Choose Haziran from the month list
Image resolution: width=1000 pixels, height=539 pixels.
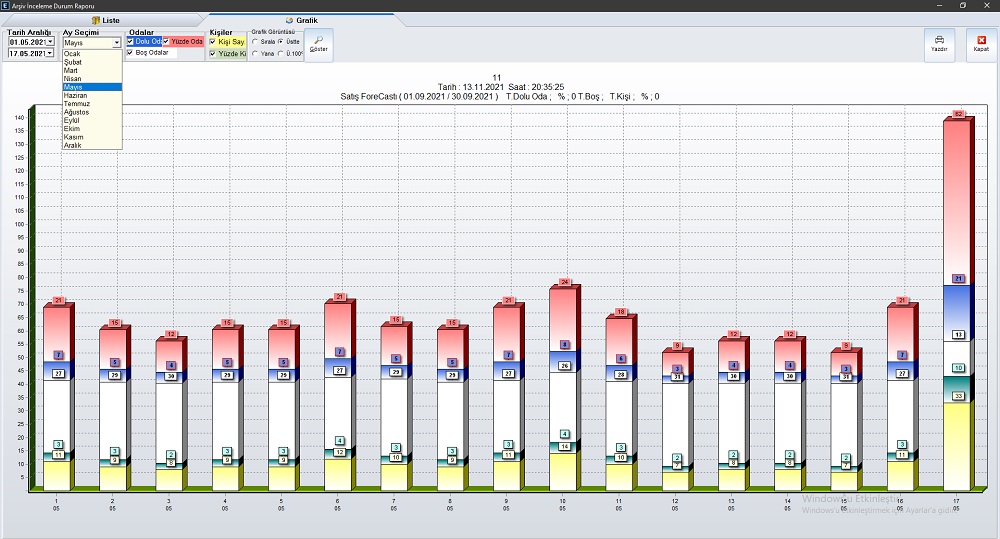coord(92,95)
